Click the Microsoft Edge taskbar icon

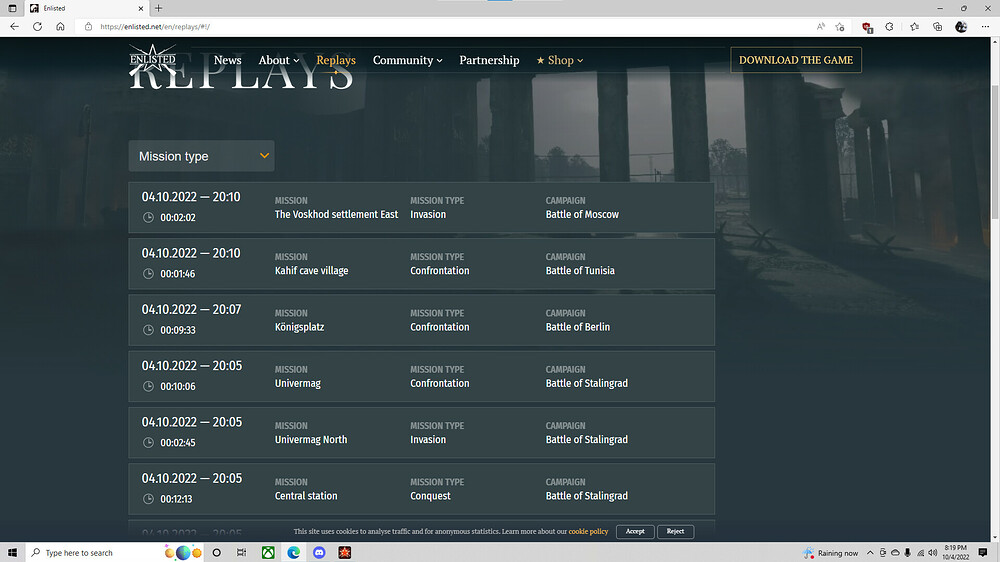(294, 552)
